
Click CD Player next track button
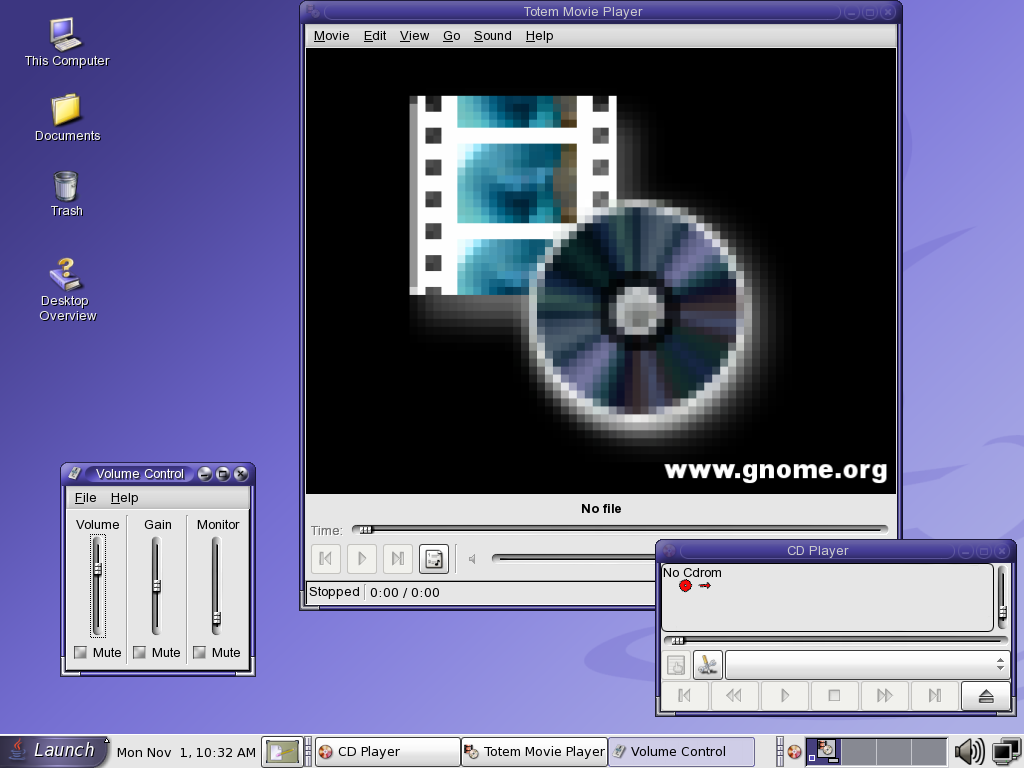click(935, 696)
